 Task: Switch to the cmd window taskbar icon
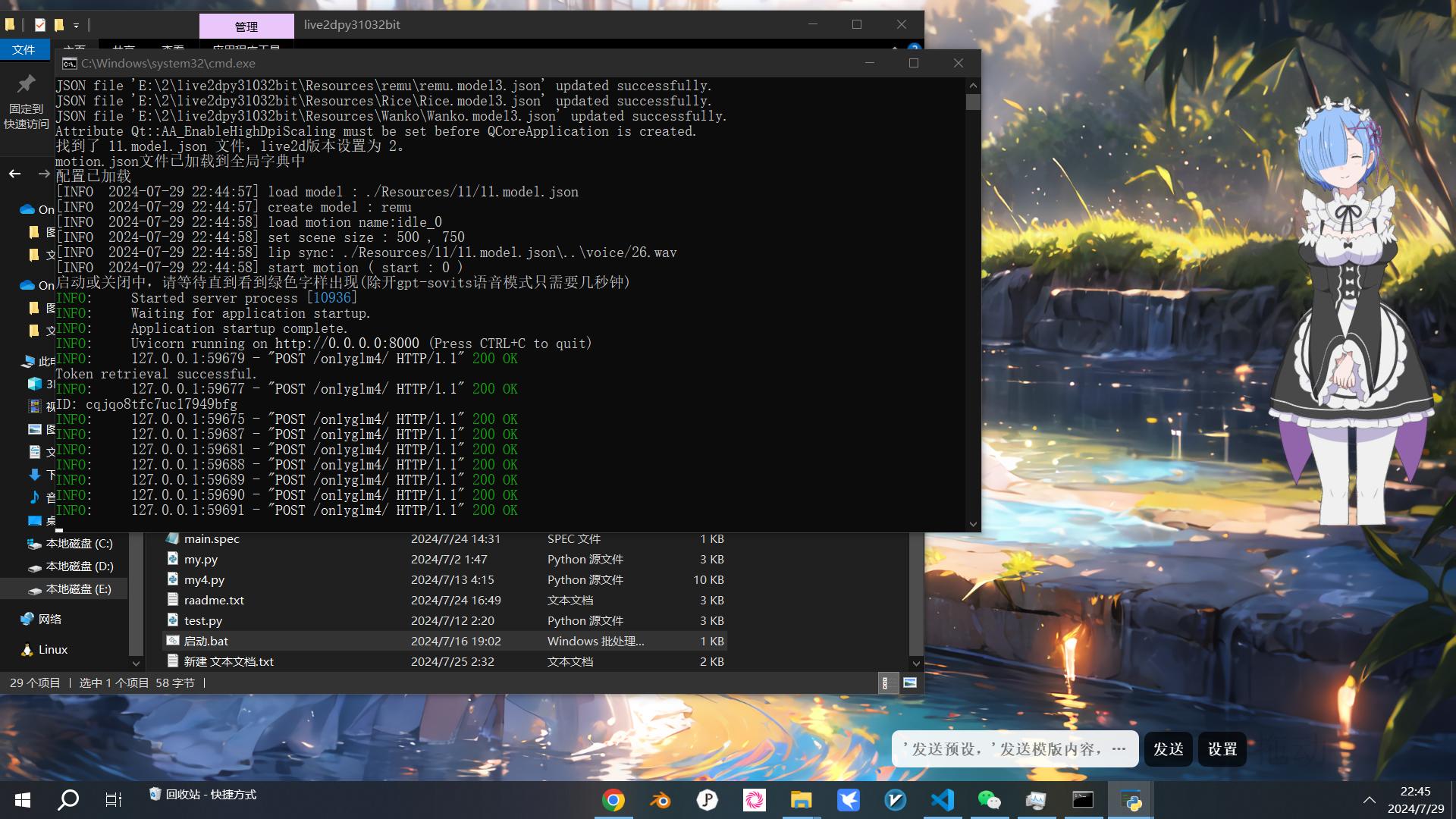coord(1083,800)
